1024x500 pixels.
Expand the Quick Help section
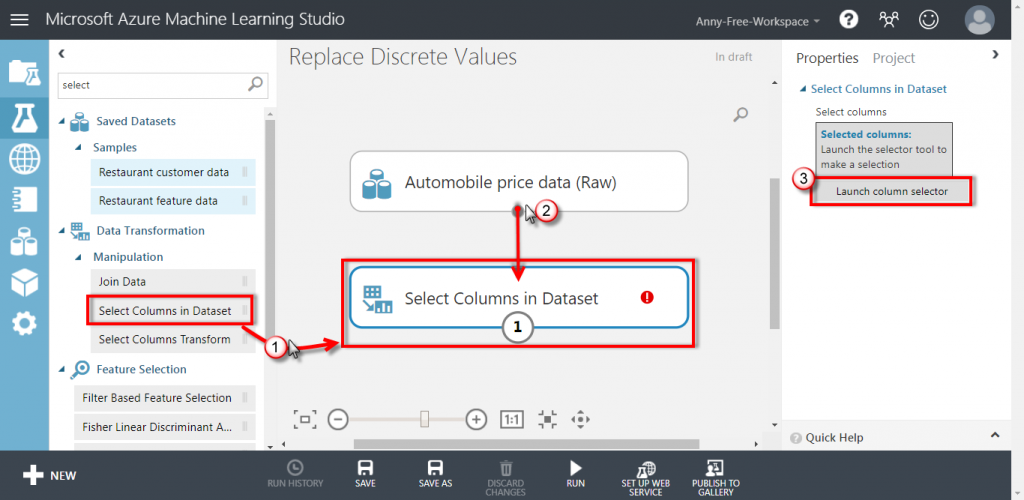994,436
